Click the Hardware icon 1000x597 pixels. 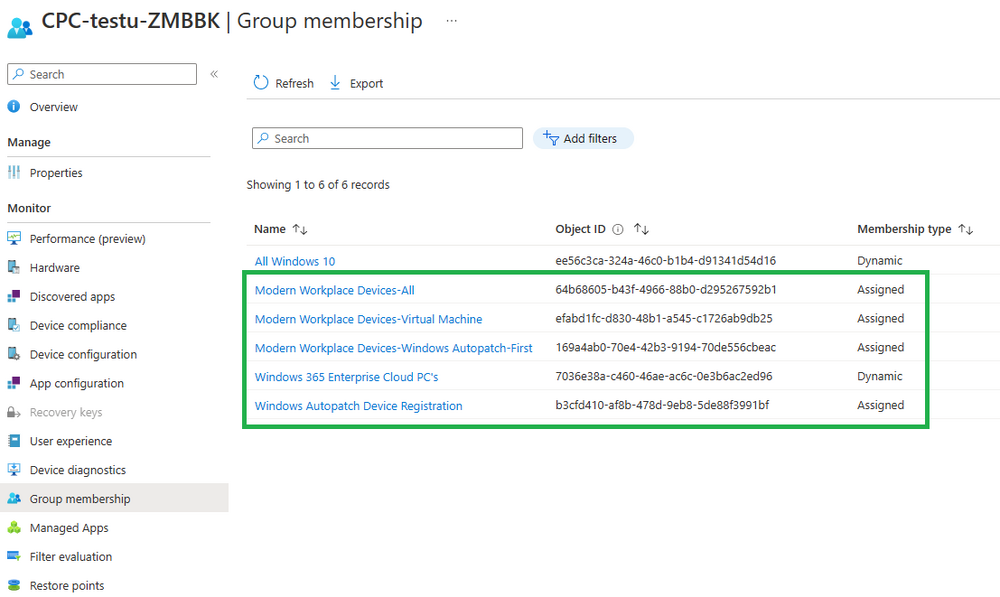[x=13, y=267]
